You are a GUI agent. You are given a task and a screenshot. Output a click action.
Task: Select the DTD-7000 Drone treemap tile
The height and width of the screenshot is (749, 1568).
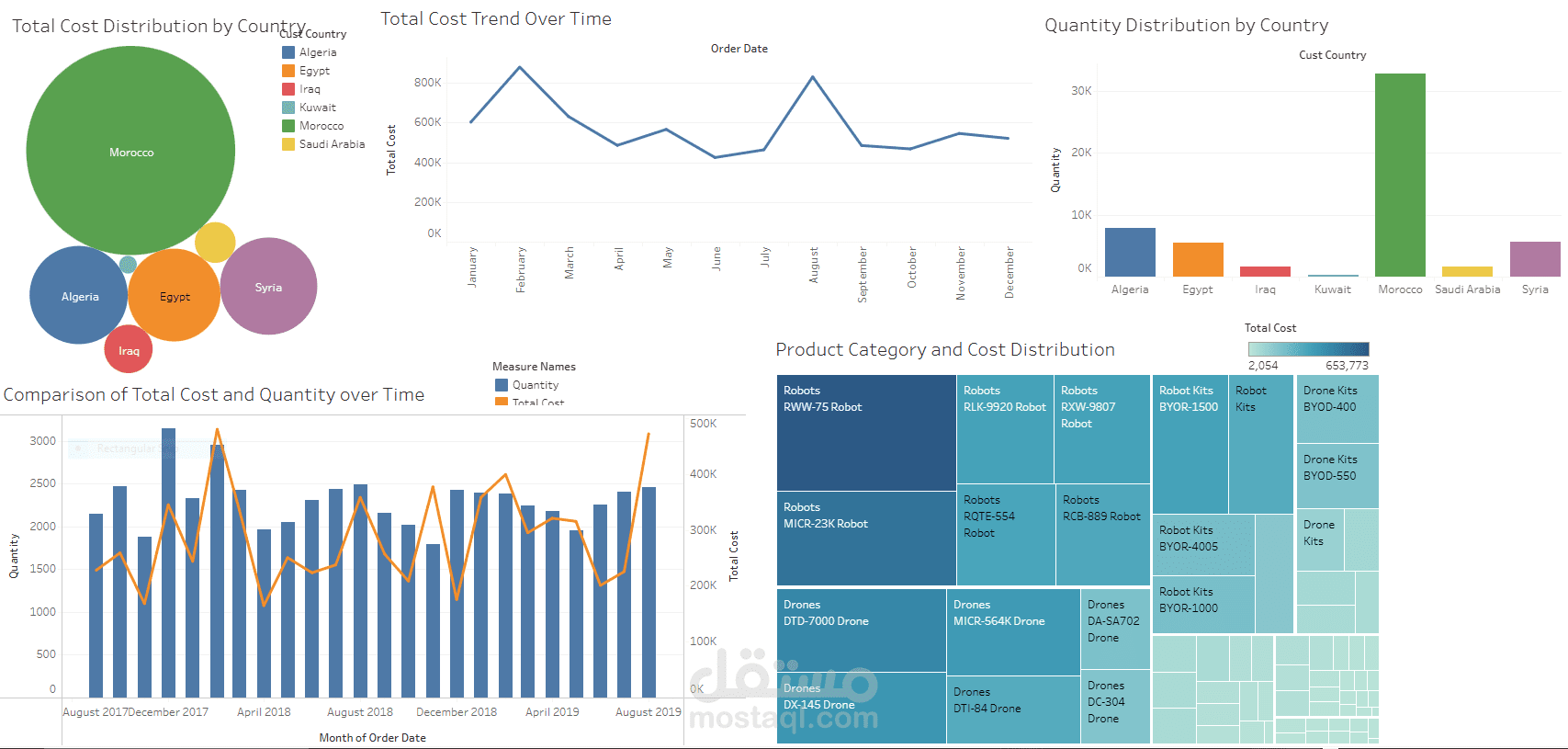coord(862,630)
